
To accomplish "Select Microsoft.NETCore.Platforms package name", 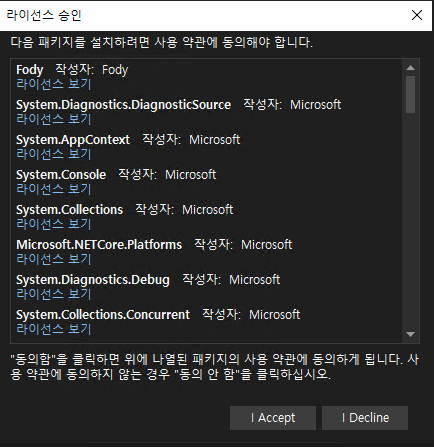I will 99,245.
